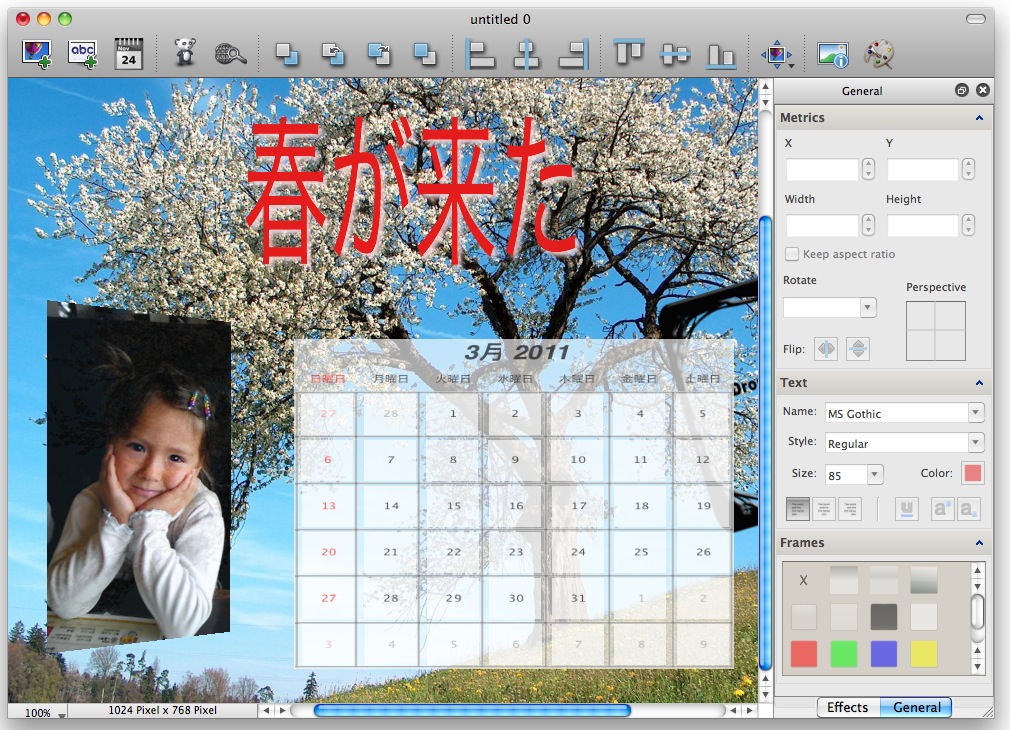The image size is (1010, 730).
Task: Align objects to horizontal center
Action: 526,54
